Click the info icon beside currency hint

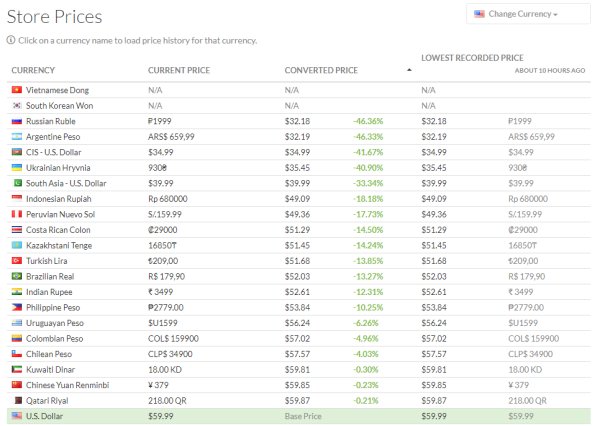[11, 41]
